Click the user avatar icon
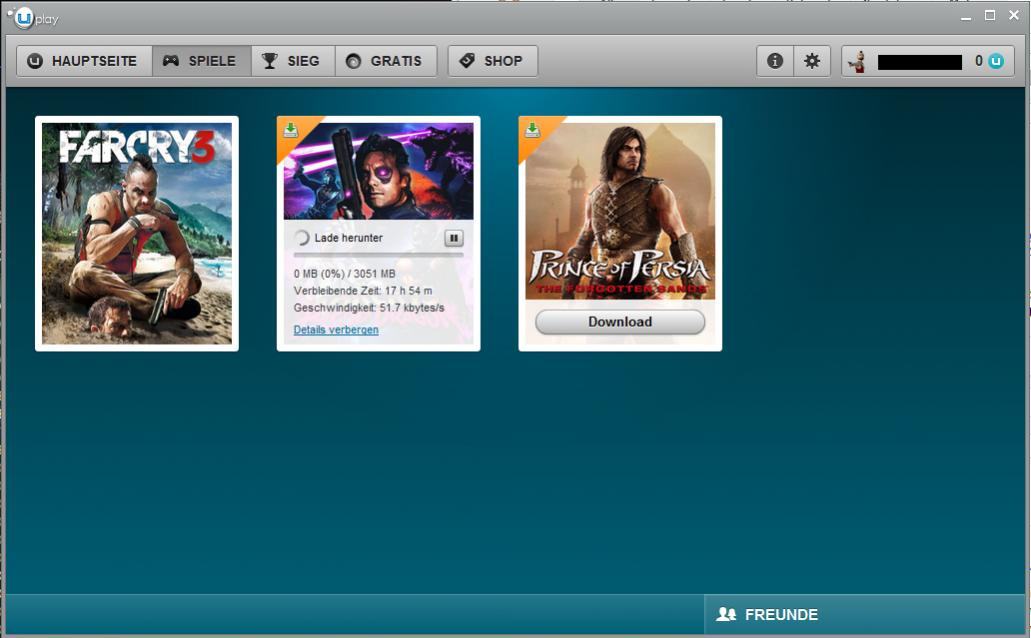Screen dimensions: 1031x638 pyautogui.click(x=857, y=62)
